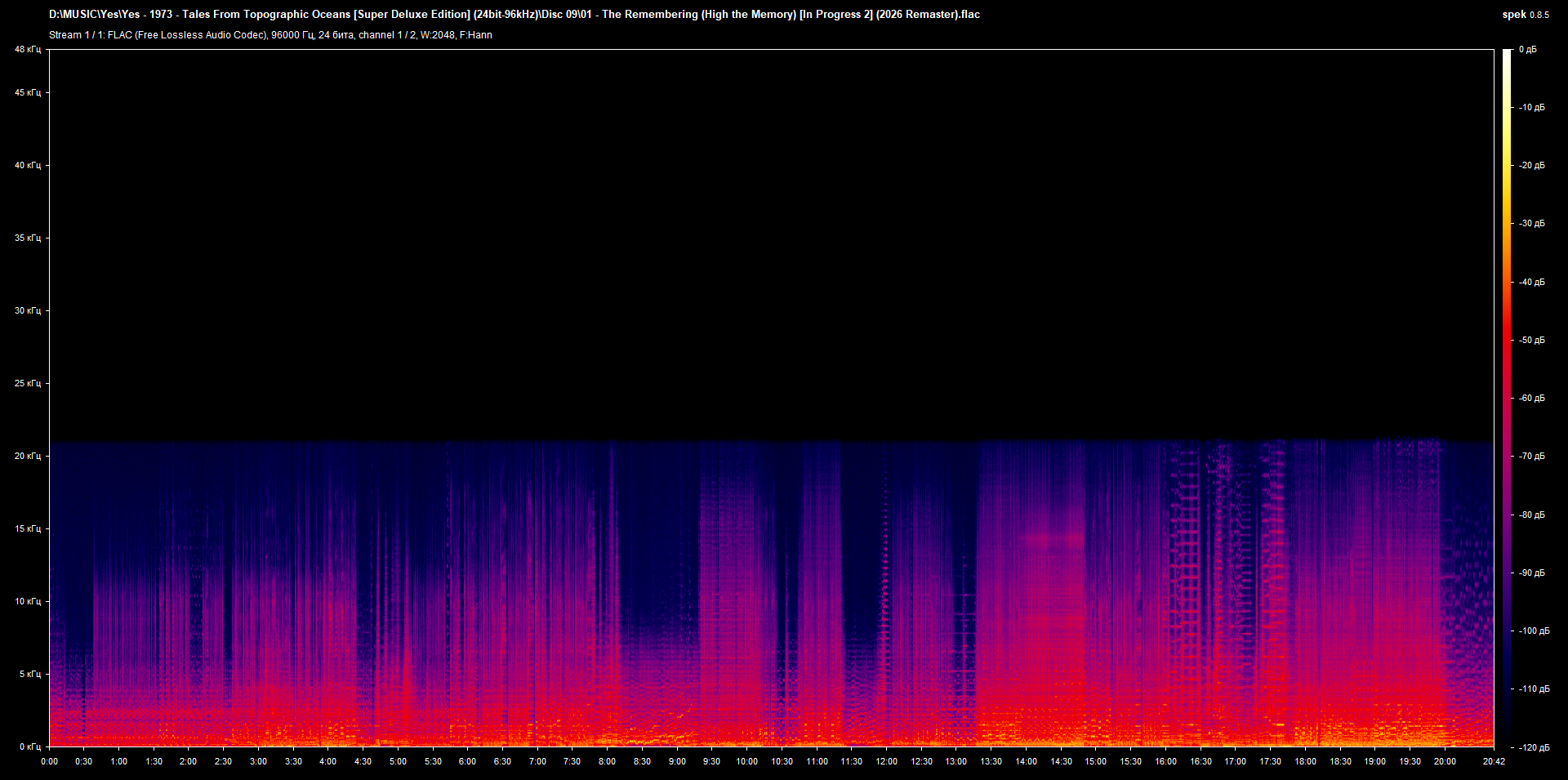The height and width of the screenshot is (780, 1568).
Task: Click the '10 кГц' frequency label
Action: tap(28, 601)
